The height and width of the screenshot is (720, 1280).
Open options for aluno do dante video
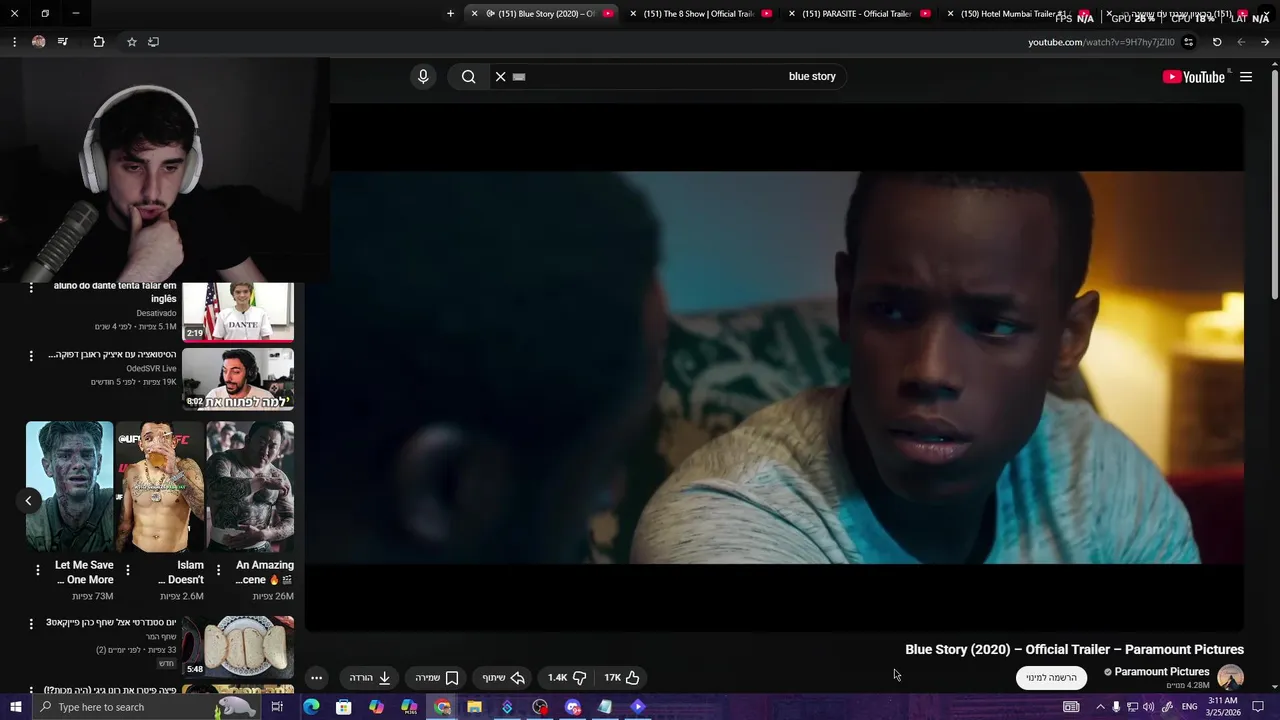click(30, 288)
